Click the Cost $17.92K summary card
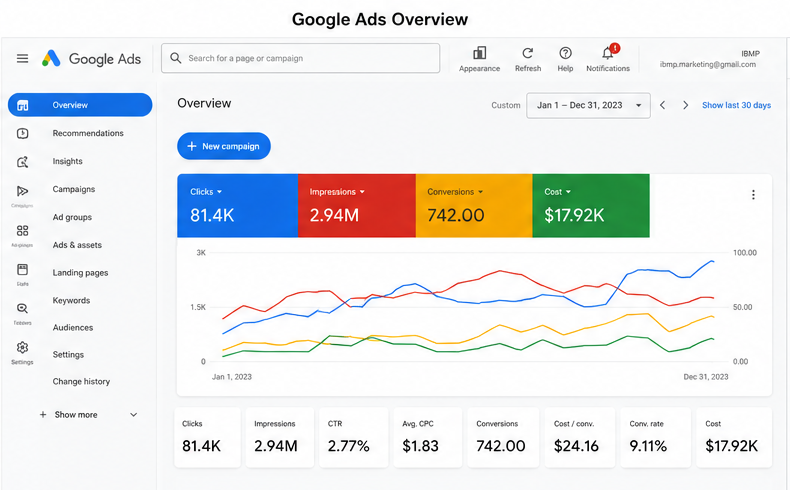The image size is (790, 490). [734, 437]
